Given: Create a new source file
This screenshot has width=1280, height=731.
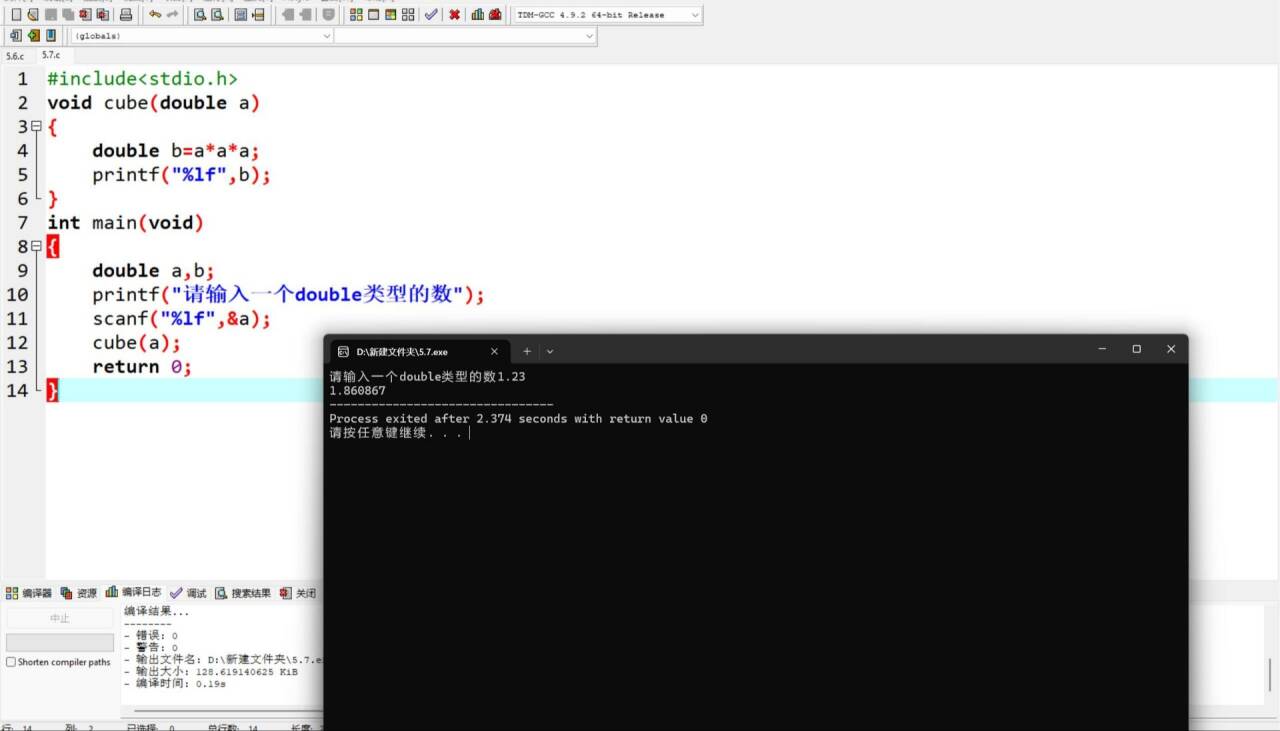Looking at the screenshot, I should click(x=14, y=15).
